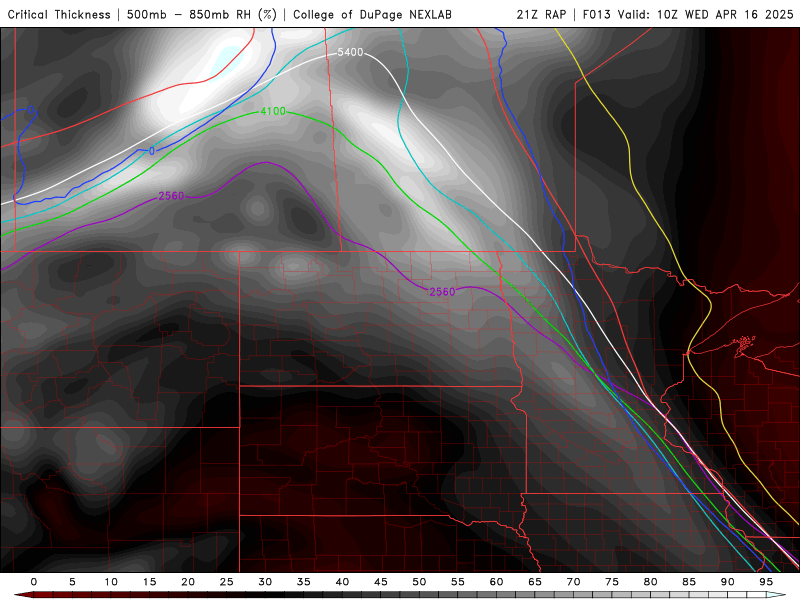Screen dimensions: 800x600
Task: Click the purple 2560 label on the gray county grid
Action: coord(442,291)
